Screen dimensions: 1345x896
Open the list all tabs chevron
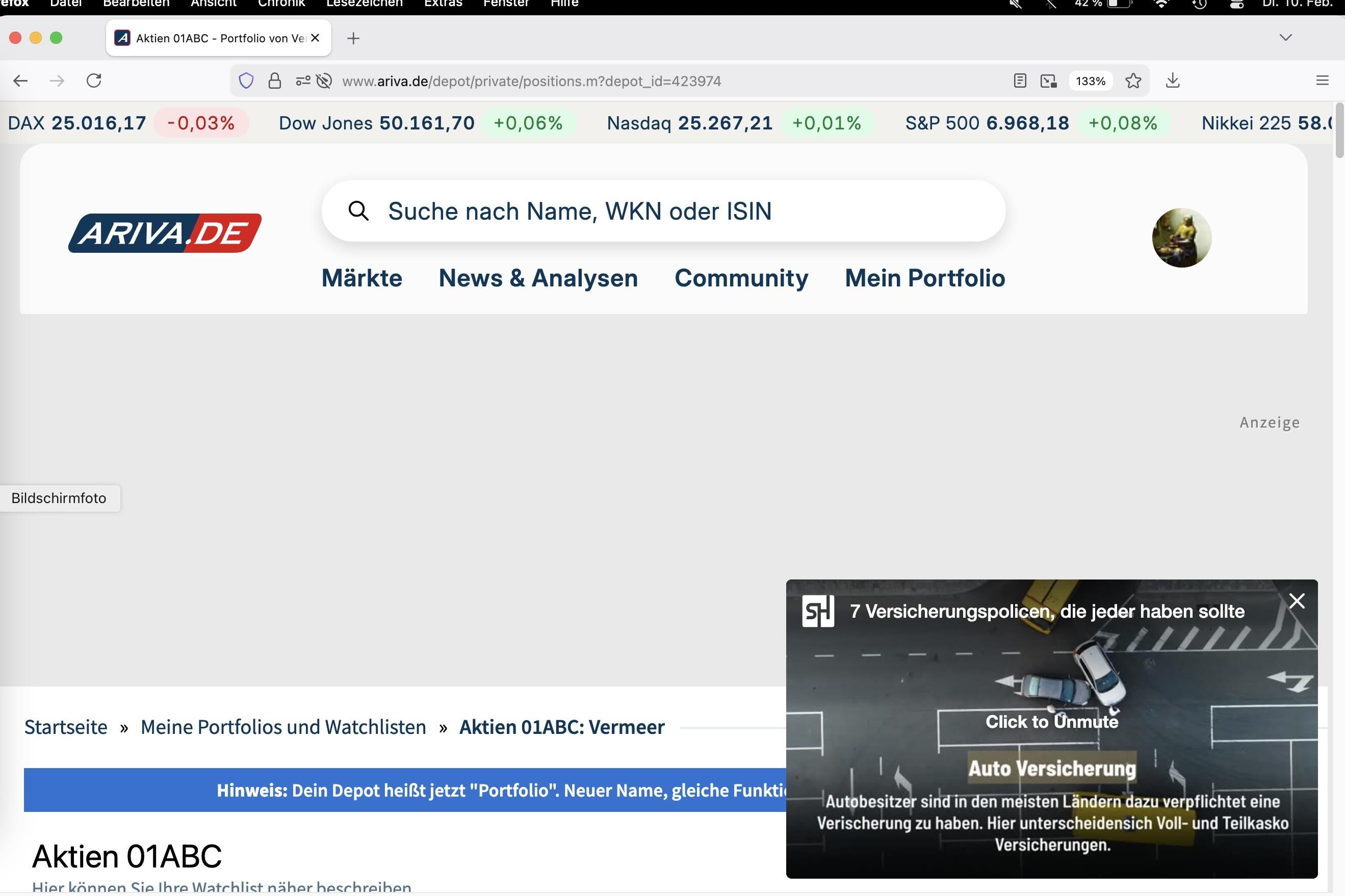[x=1285, y=38]
